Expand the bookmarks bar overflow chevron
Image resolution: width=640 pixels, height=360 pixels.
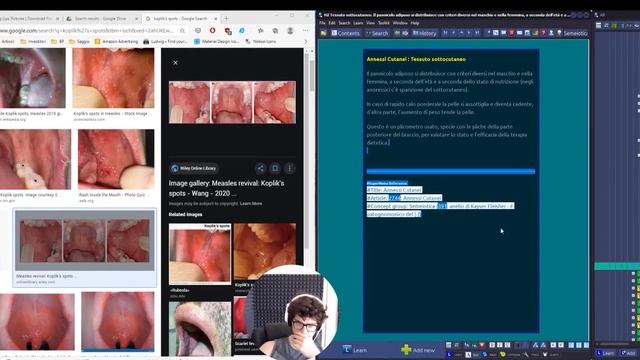[x=305, y=41]
